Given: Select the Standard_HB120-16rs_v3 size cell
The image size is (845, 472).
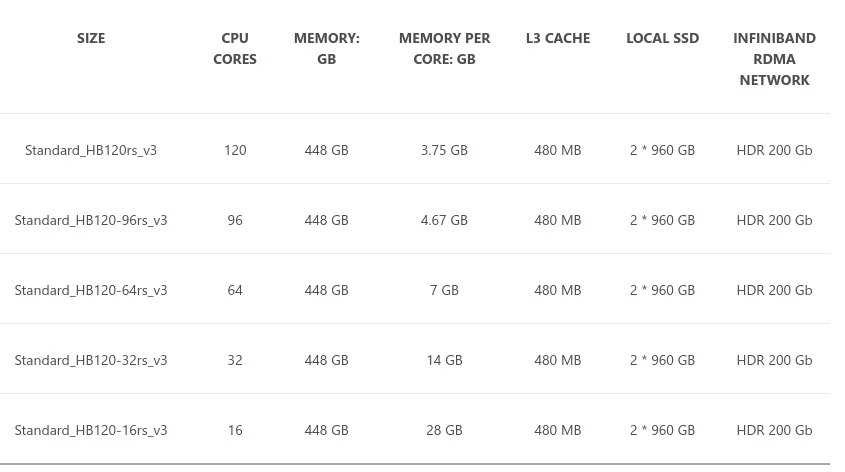Looking at the screenshot, I should click(x=91, y=430).
